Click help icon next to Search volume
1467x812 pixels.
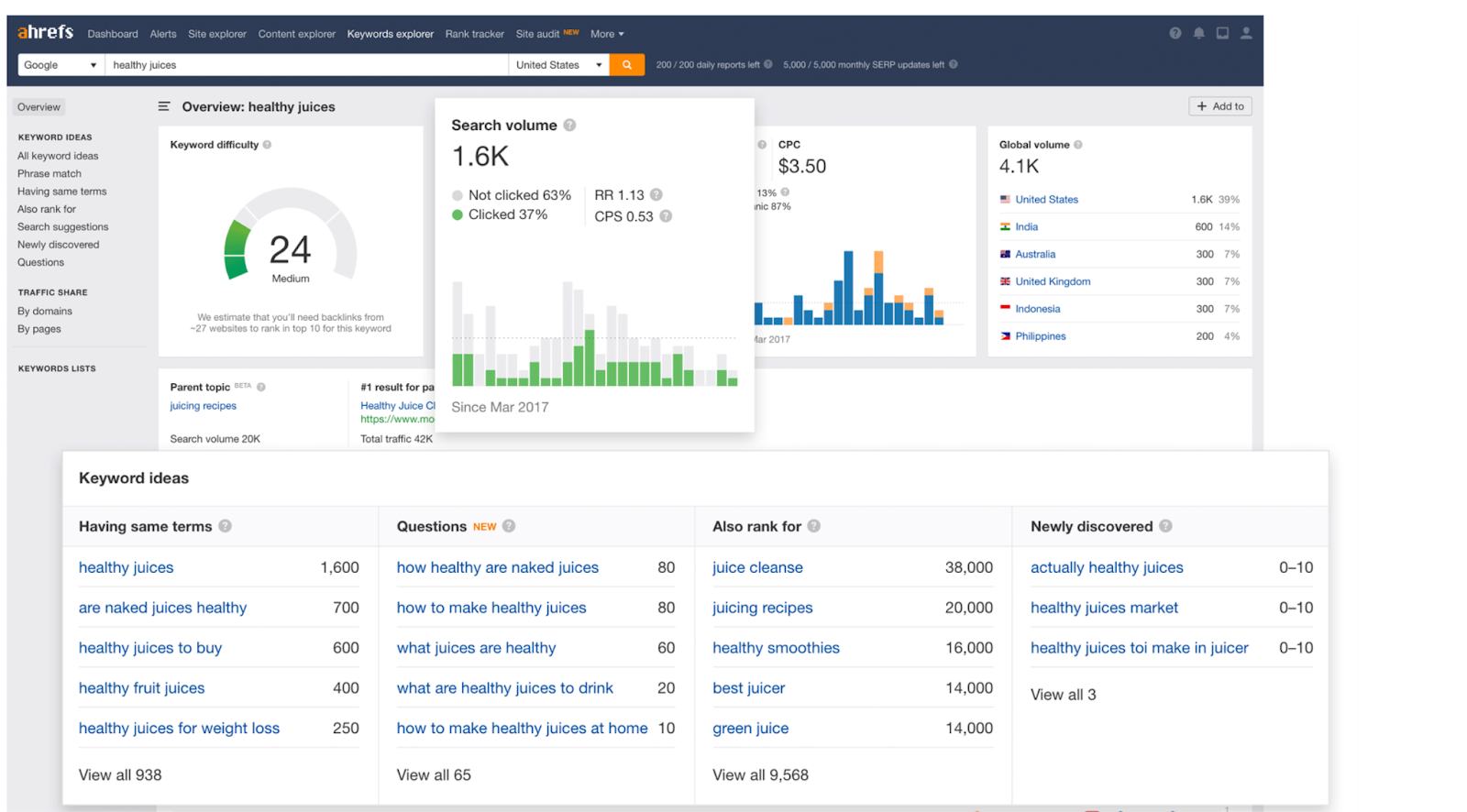569,125
